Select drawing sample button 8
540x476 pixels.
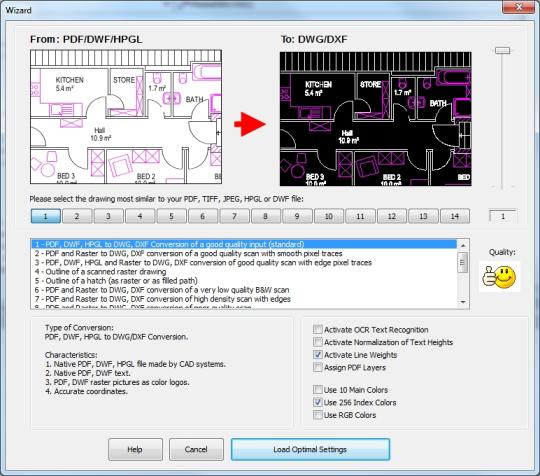click(266, 216)
